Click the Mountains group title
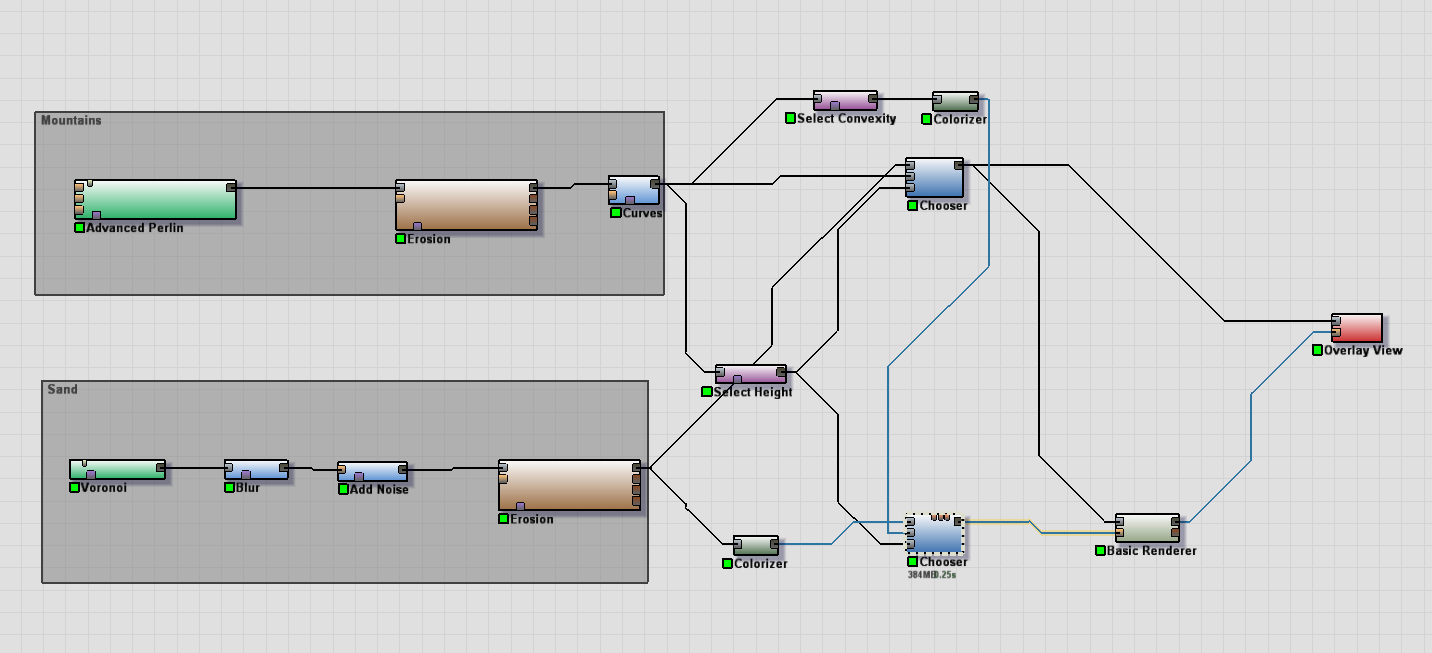 (71, 120)
